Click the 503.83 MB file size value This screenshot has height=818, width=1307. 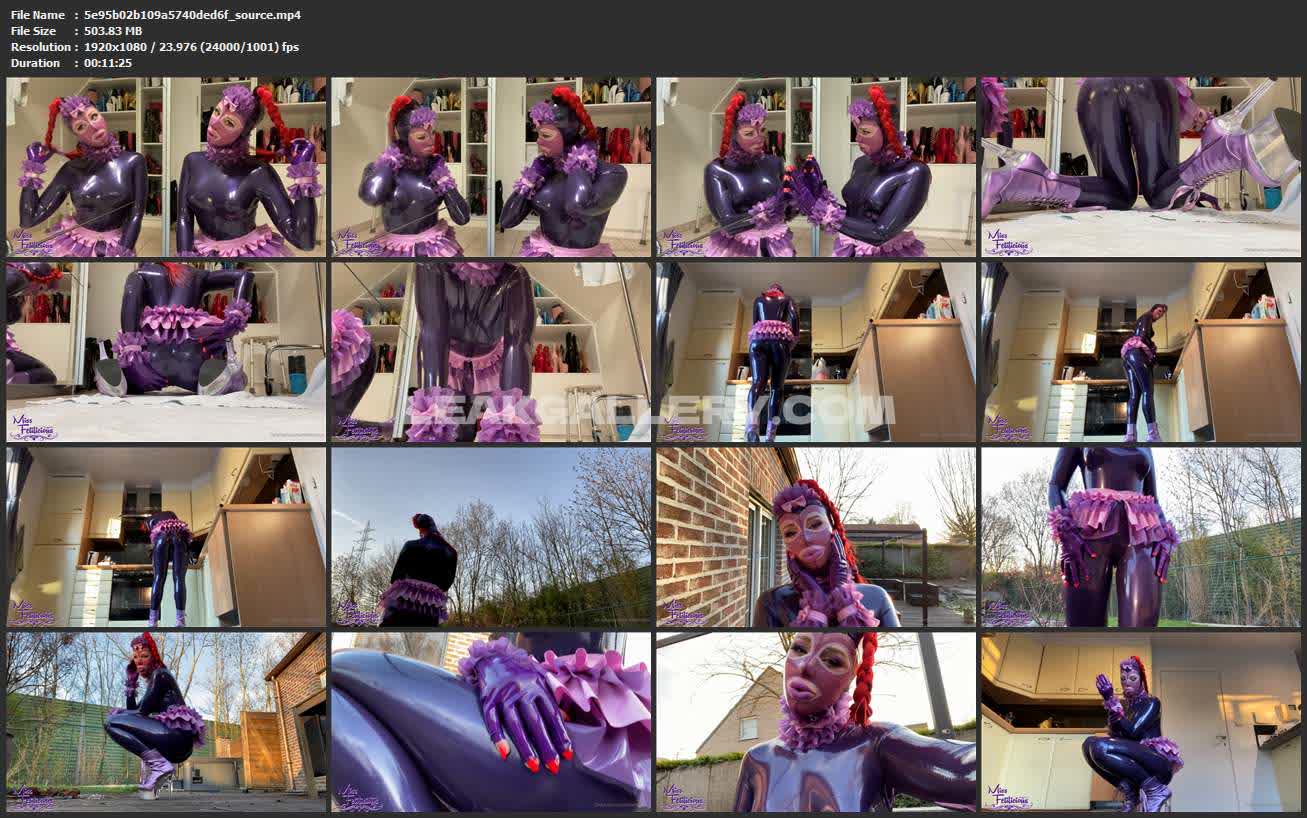pyautogui.click(x=113, y=31)
